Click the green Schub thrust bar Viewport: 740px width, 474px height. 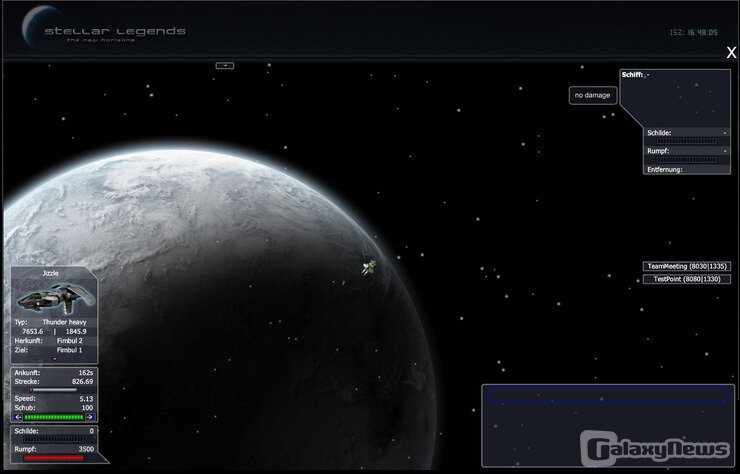tap(54, 417)
